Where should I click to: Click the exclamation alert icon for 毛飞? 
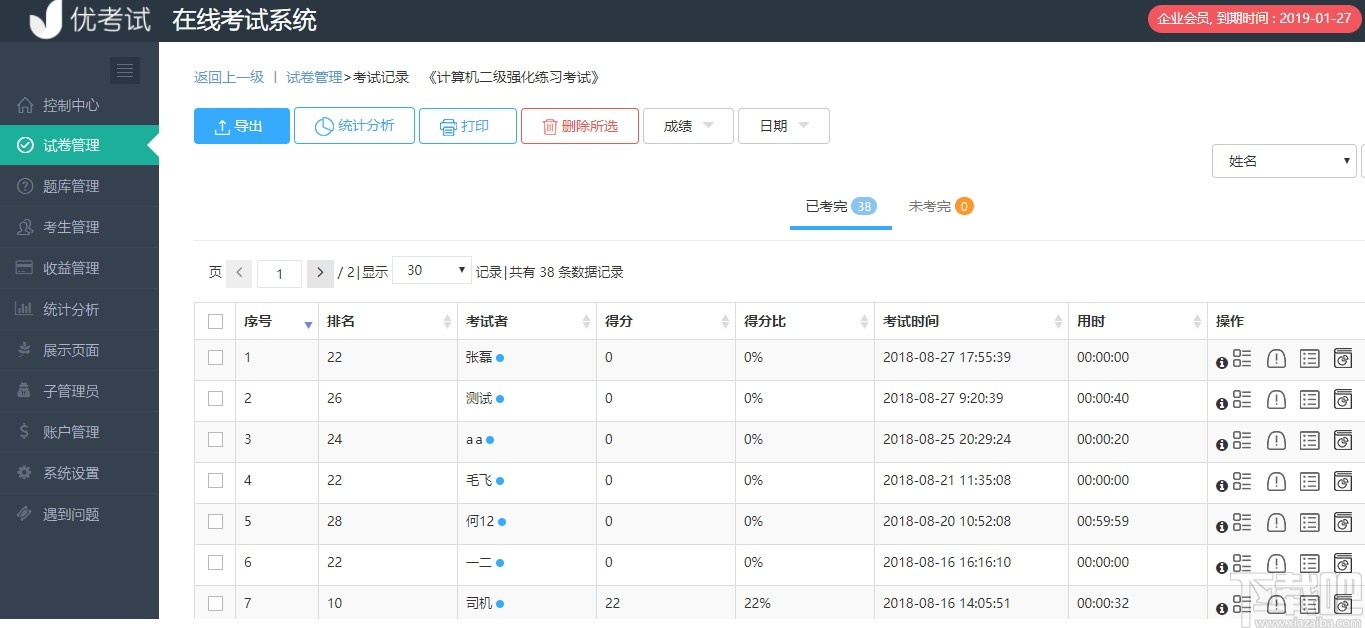click(1276, 481)
